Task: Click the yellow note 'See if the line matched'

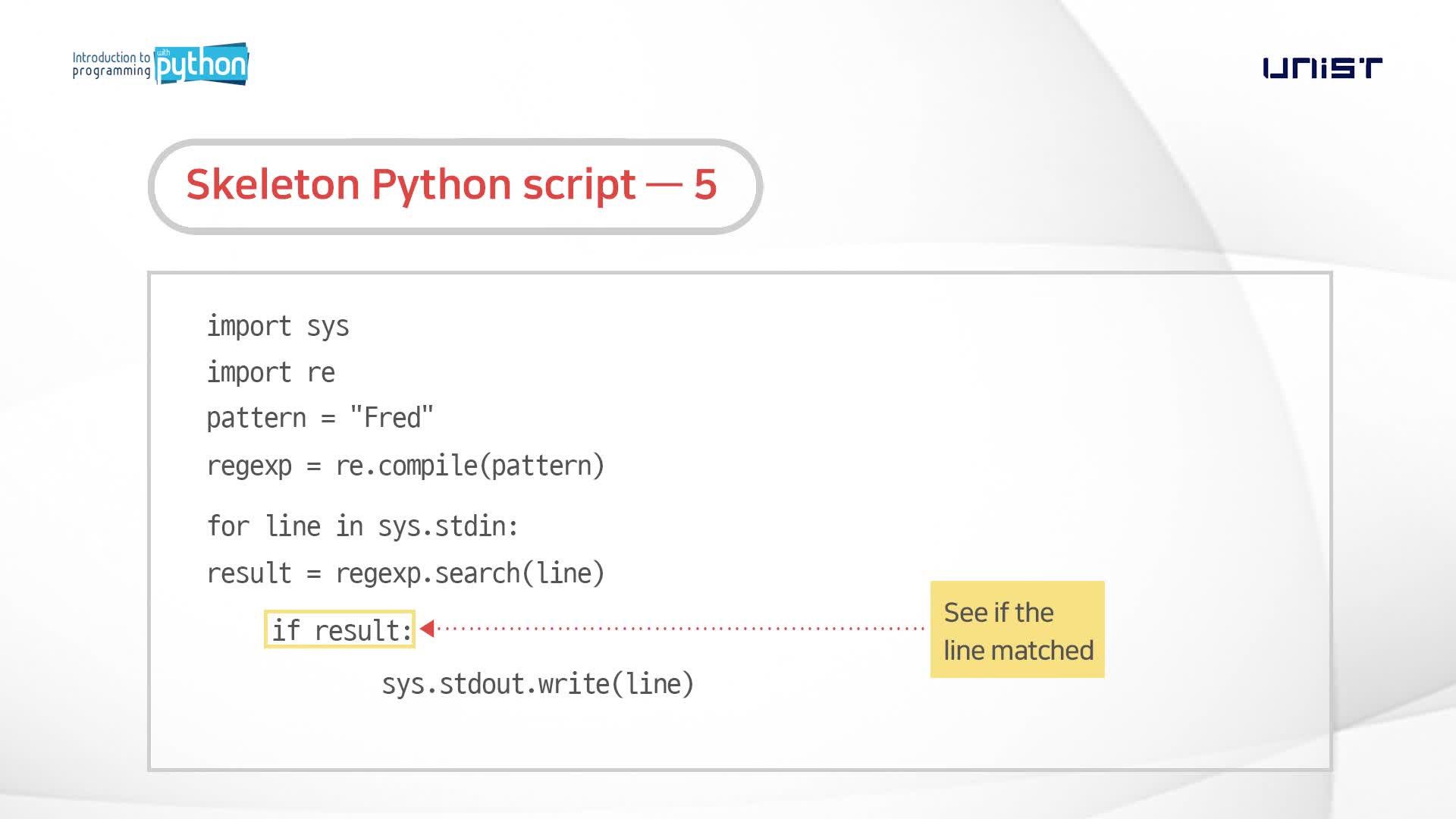Action: coord(1018,629)
